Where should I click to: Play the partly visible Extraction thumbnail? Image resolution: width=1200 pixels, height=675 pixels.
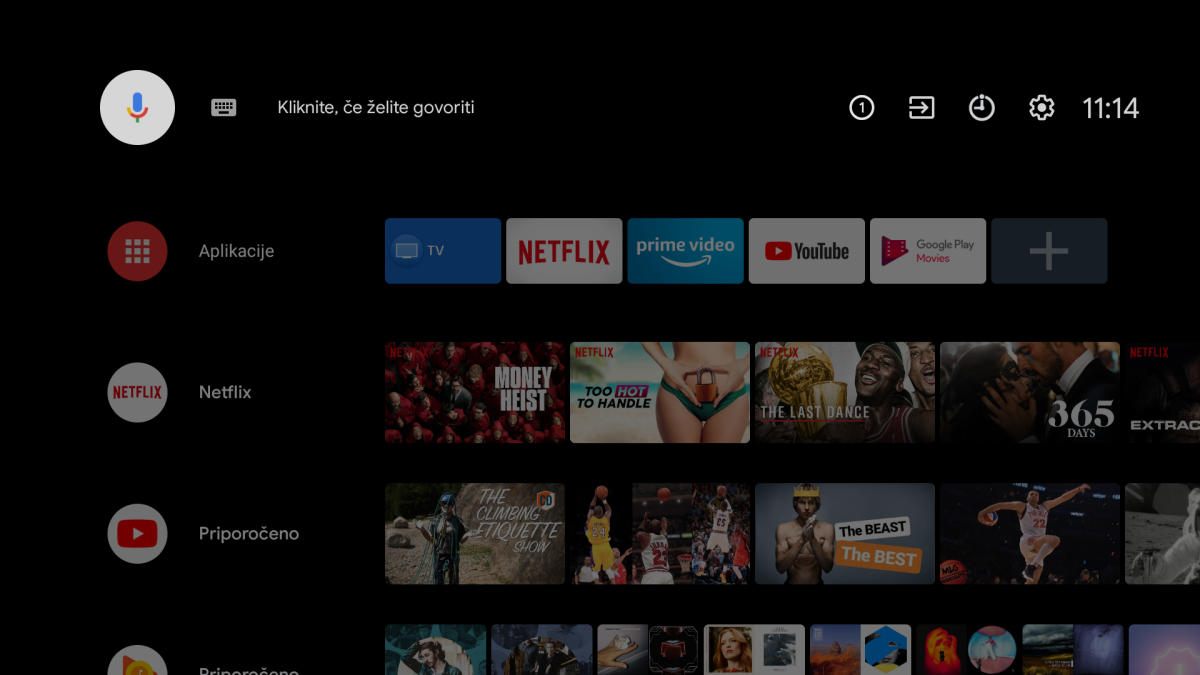coord(1163,392)
